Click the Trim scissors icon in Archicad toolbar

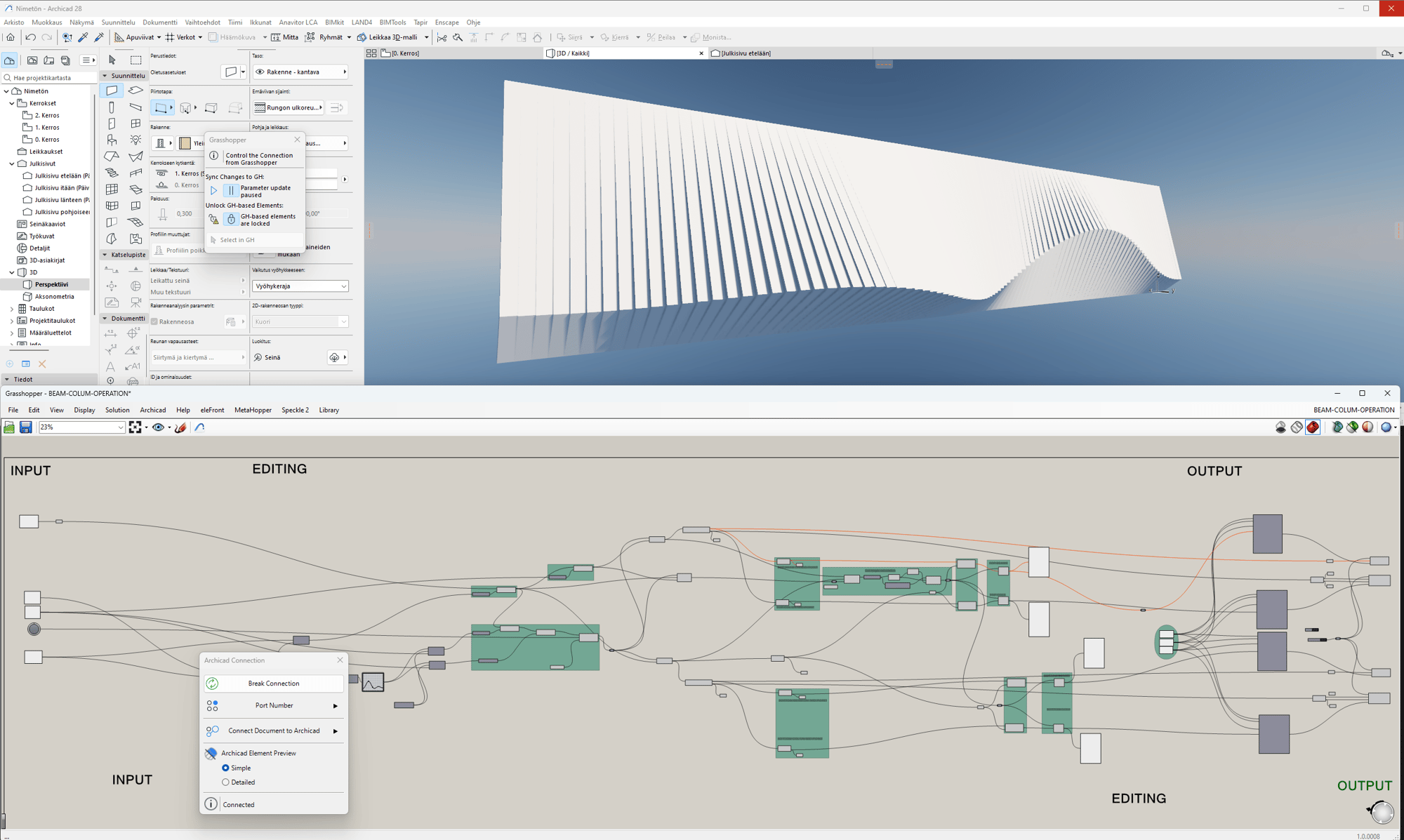pyautogui.click(x=442, y=37)
